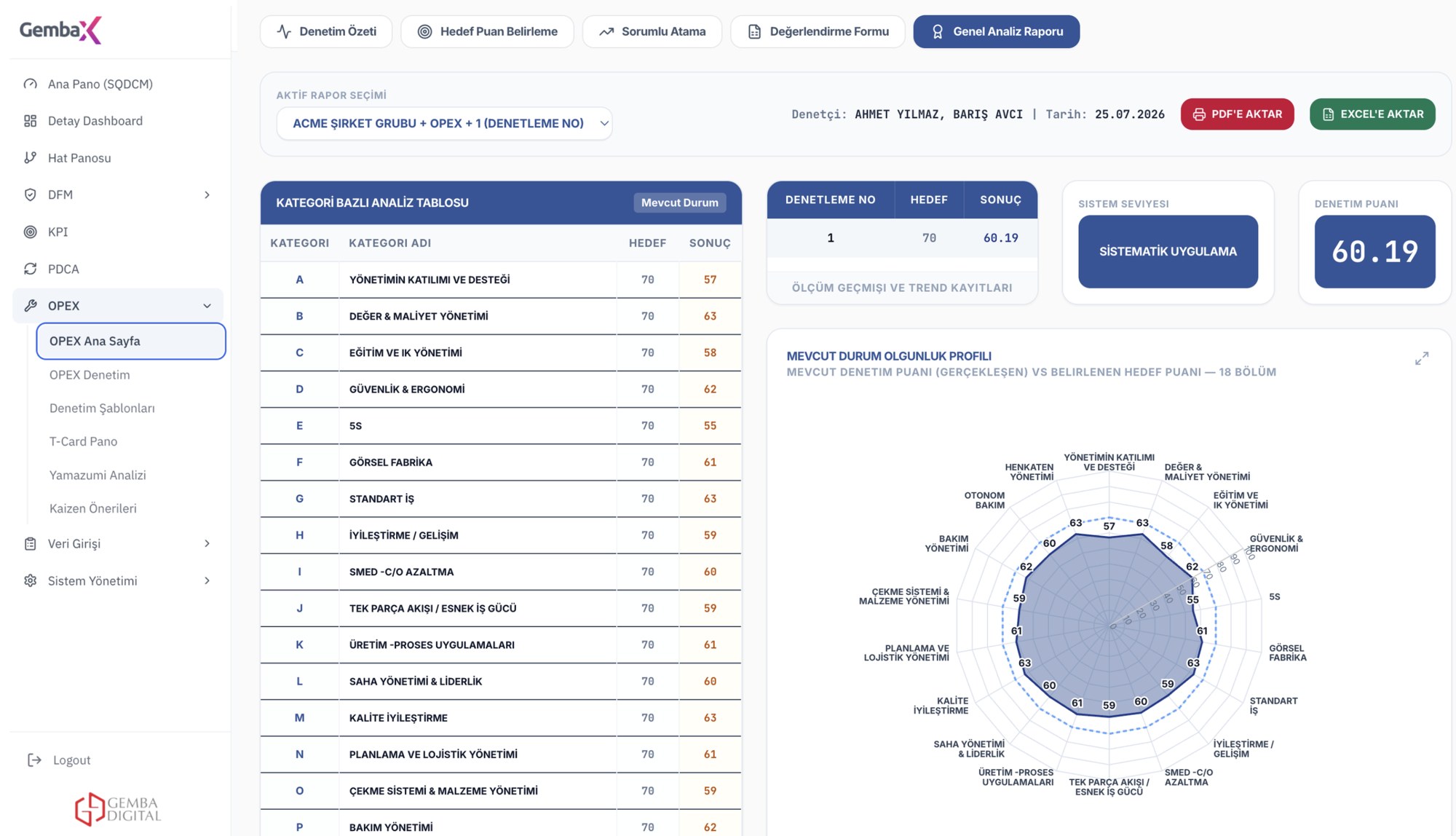Open the Değerlendirme Formu tab
The image size is (1456, 836).
(x=818, y=31)
